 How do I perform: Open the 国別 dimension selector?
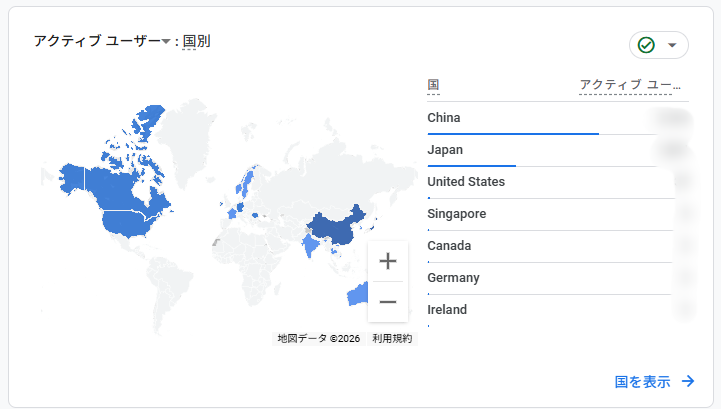click(x=196, y=41)
